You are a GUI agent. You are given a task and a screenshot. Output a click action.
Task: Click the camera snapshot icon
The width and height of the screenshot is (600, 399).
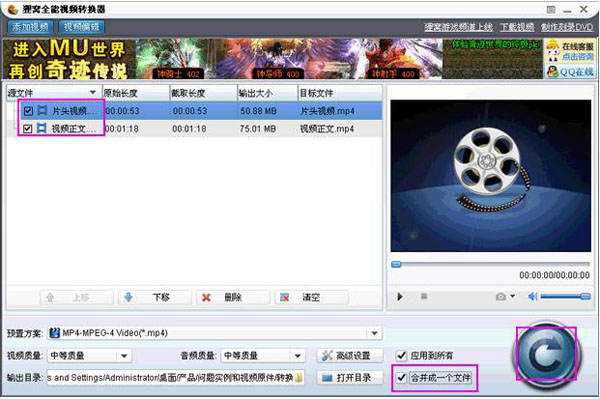coord(501,296)
